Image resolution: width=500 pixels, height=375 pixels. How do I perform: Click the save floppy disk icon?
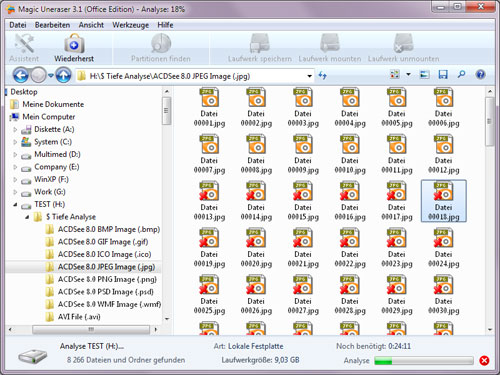click(443, 75)
